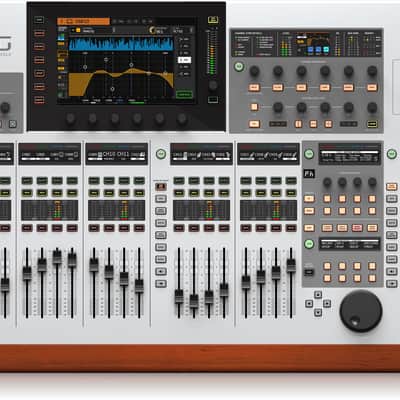The image size is (400, 400).
Task: Click the right arrow button beside the jog wheel
Action: tap(327, 304)
